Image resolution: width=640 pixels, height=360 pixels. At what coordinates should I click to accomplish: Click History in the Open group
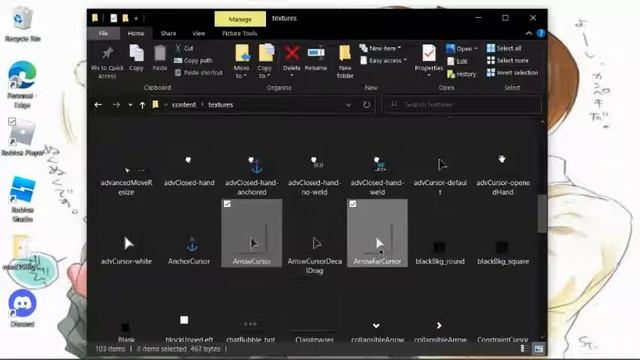point(462,74)
